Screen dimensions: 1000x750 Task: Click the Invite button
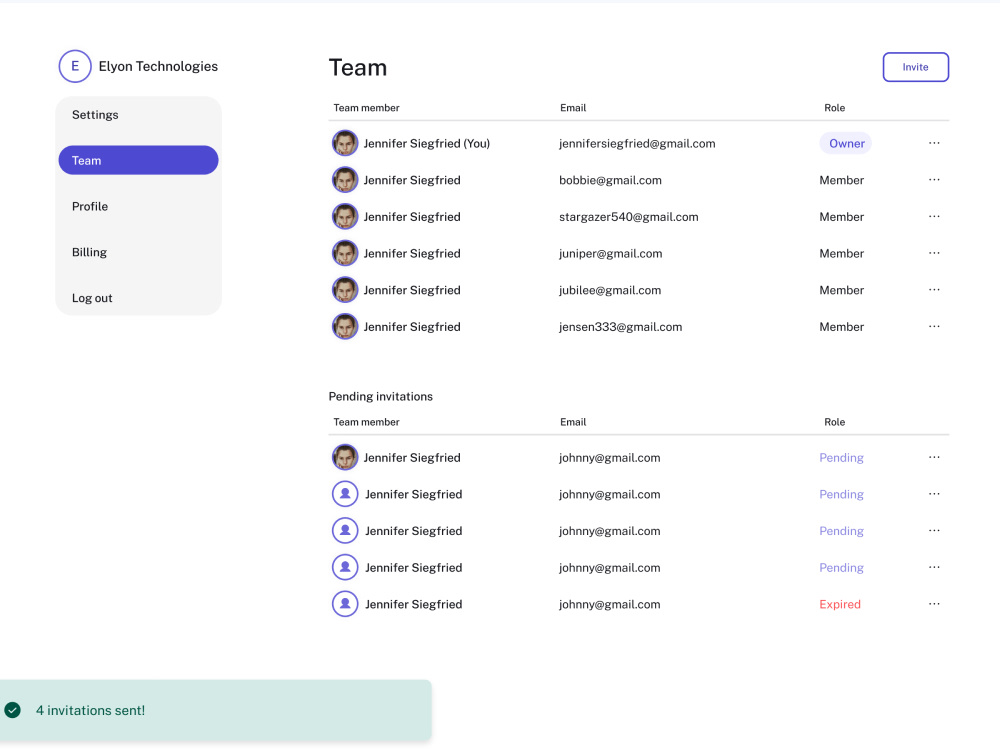click(x=915, y=67)
